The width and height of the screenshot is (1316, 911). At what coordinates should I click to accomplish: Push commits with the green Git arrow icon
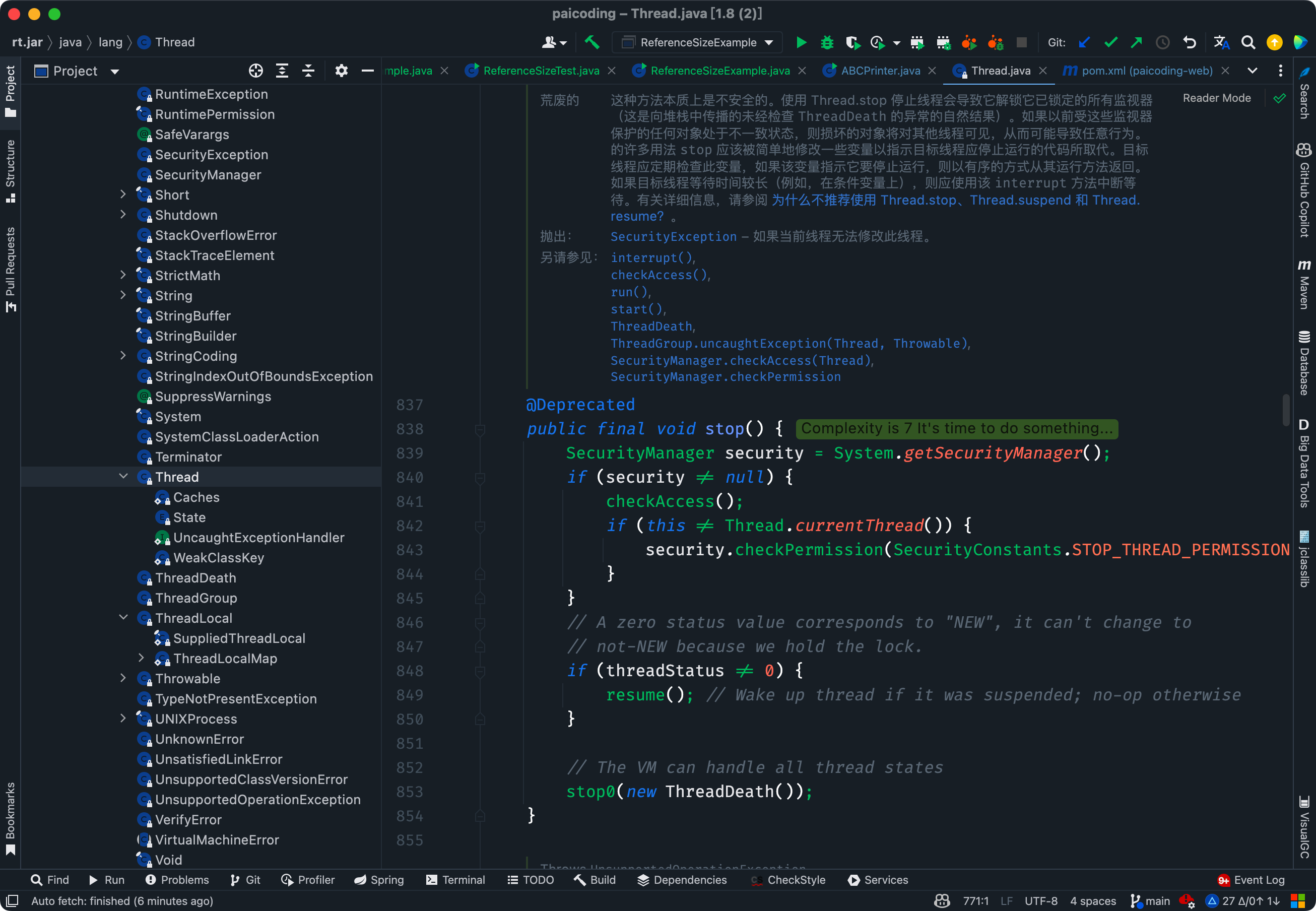pos(1136,42)
